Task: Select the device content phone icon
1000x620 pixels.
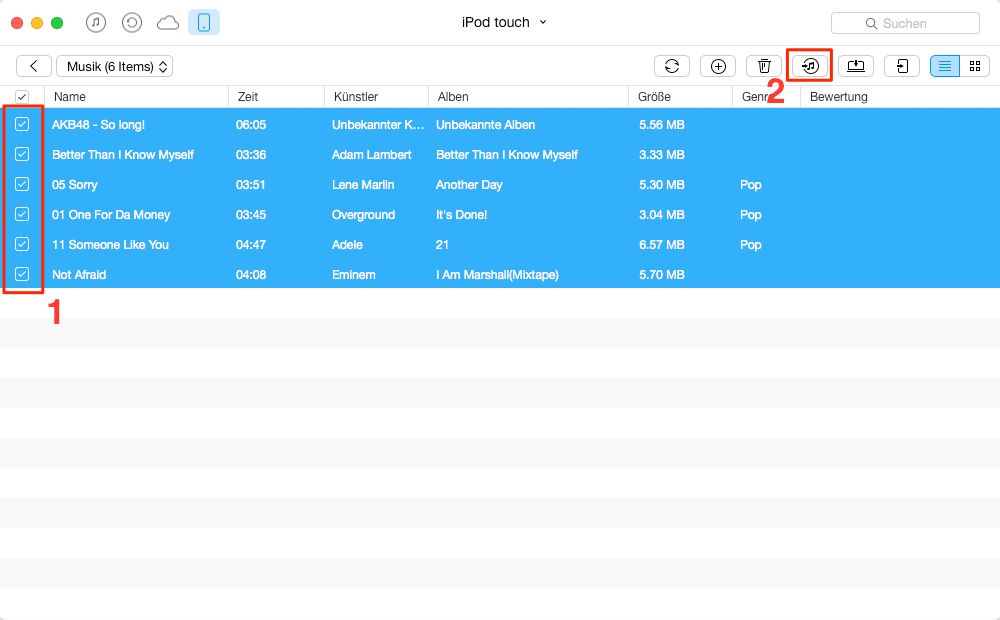Action: [204, 22]
